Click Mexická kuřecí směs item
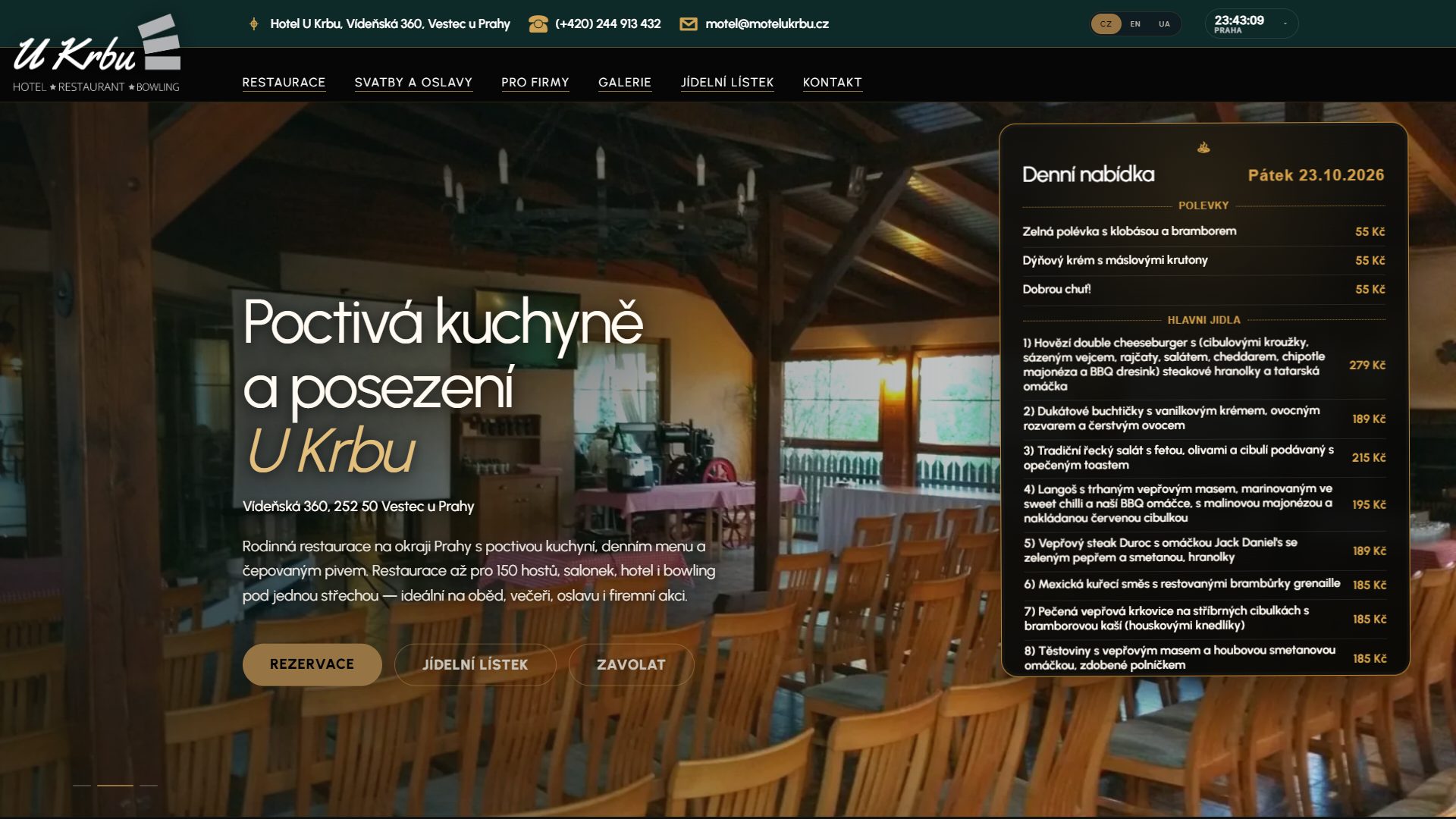The image size is (1456, 819). (1203, 584)
